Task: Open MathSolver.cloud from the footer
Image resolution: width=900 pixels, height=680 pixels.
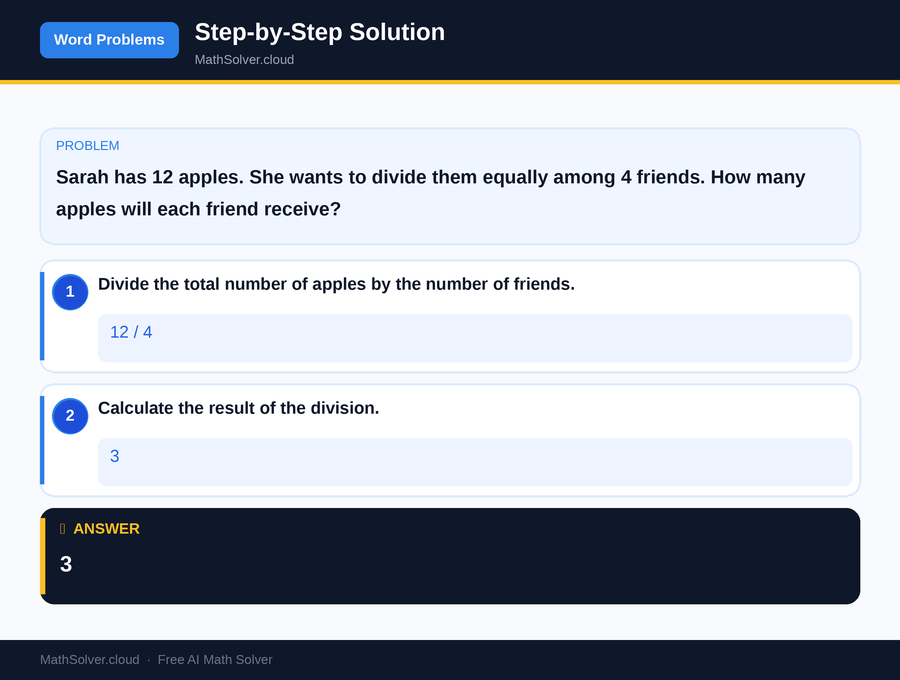Action: coord(89,659)
